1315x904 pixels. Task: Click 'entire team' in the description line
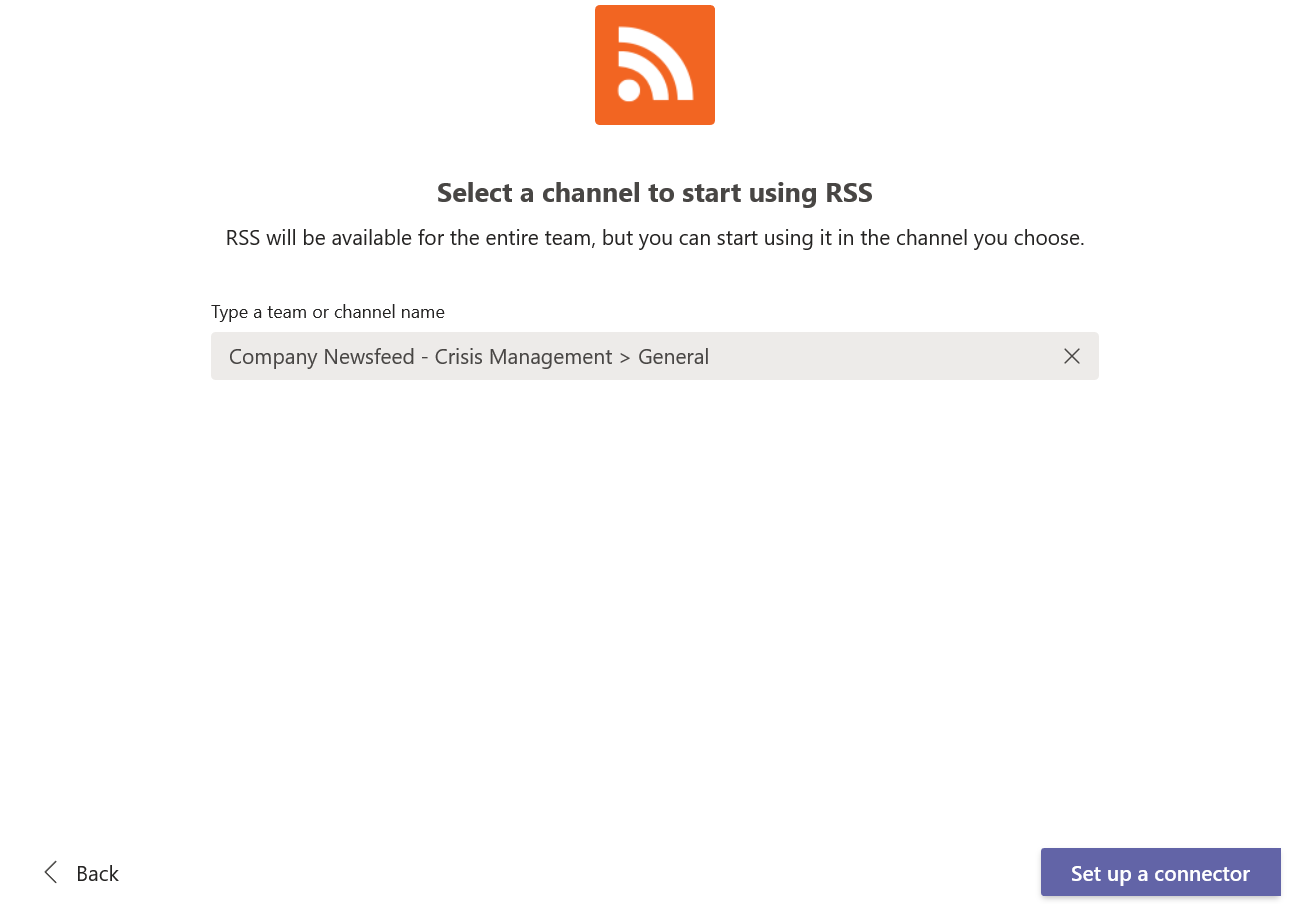pyautogui.click(x=500, y=238)
